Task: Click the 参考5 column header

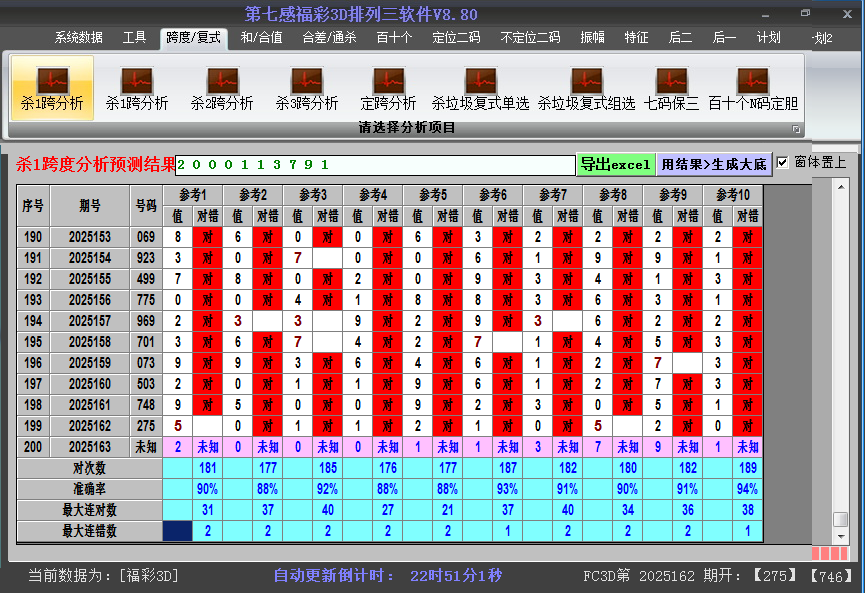Action: 433,195
